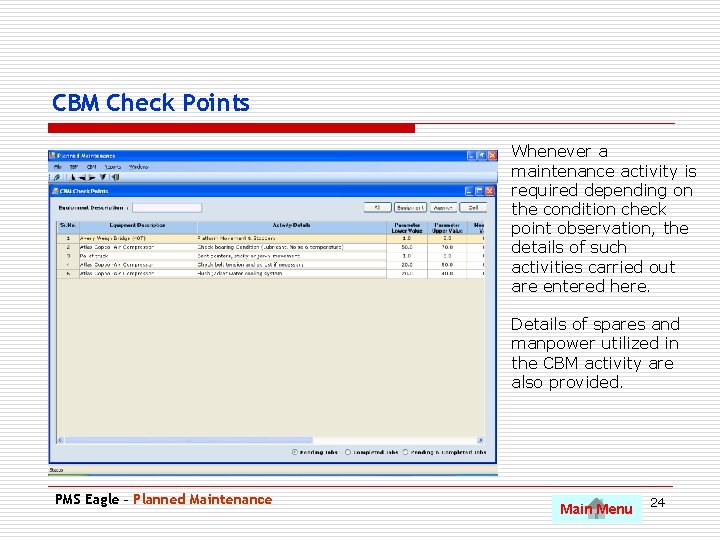Click the Check bearing Condition activity cell

pyautogui.click(x=292, y=248)
